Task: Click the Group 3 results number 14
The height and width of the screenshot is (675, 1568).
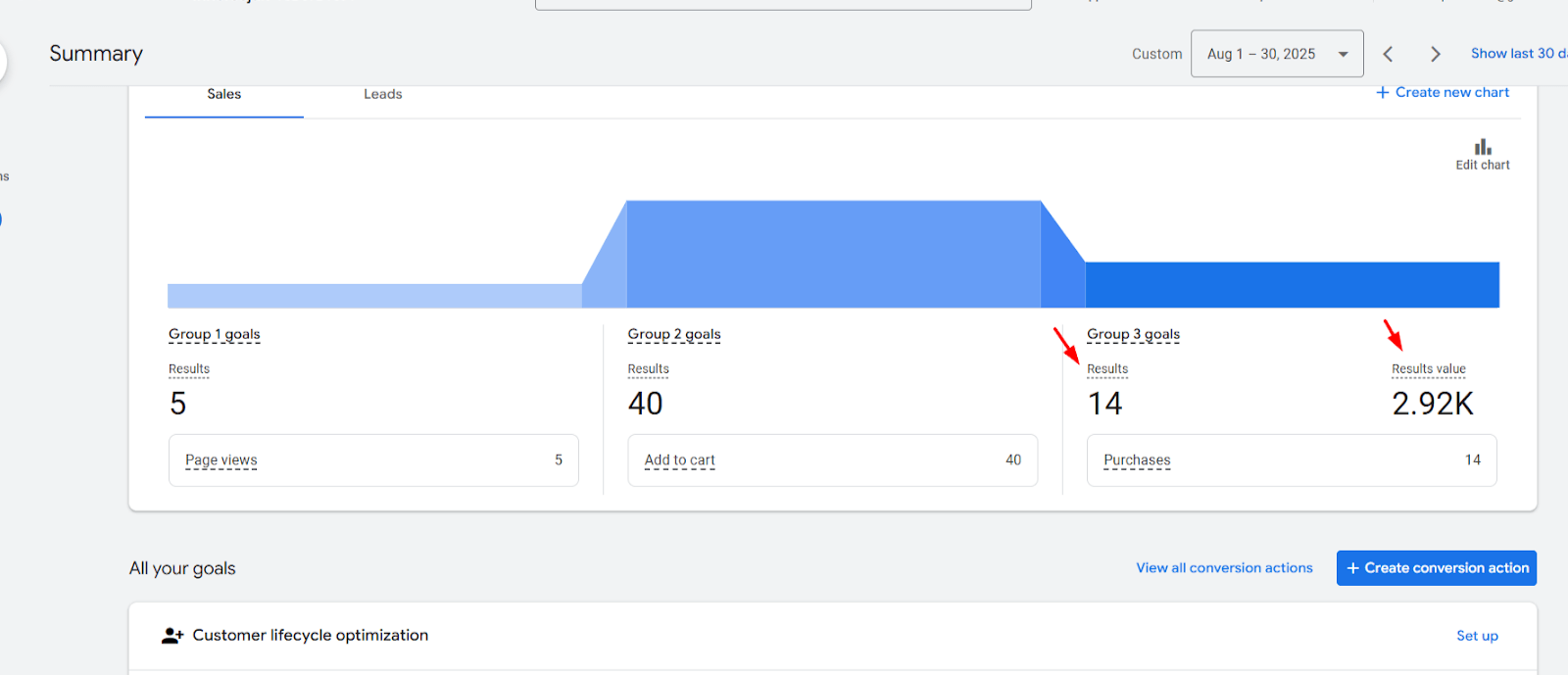Action: [x=1104, y=404]
